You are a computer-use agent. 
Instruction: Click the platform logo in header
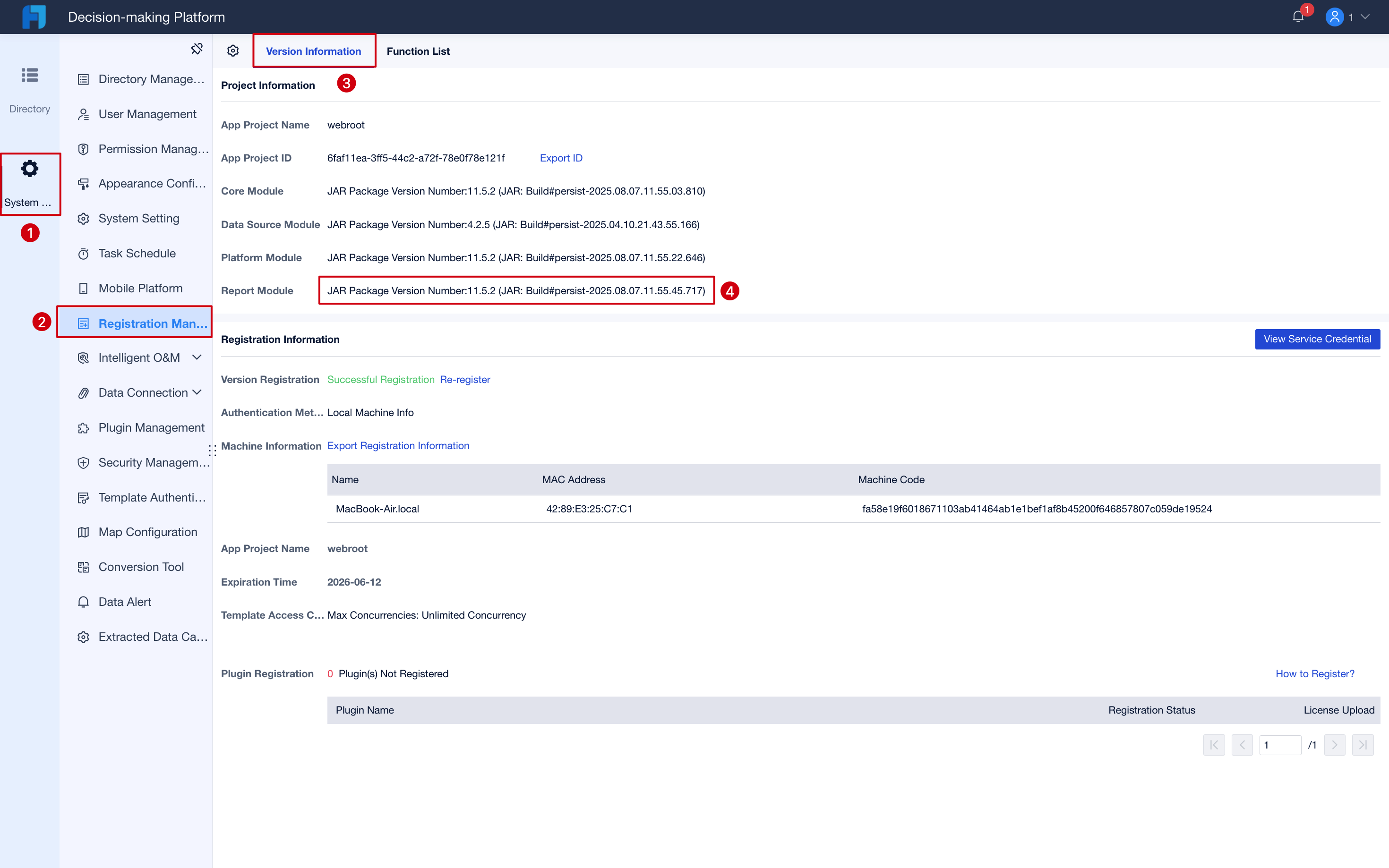pyautogui.click(x=34, y=17)
